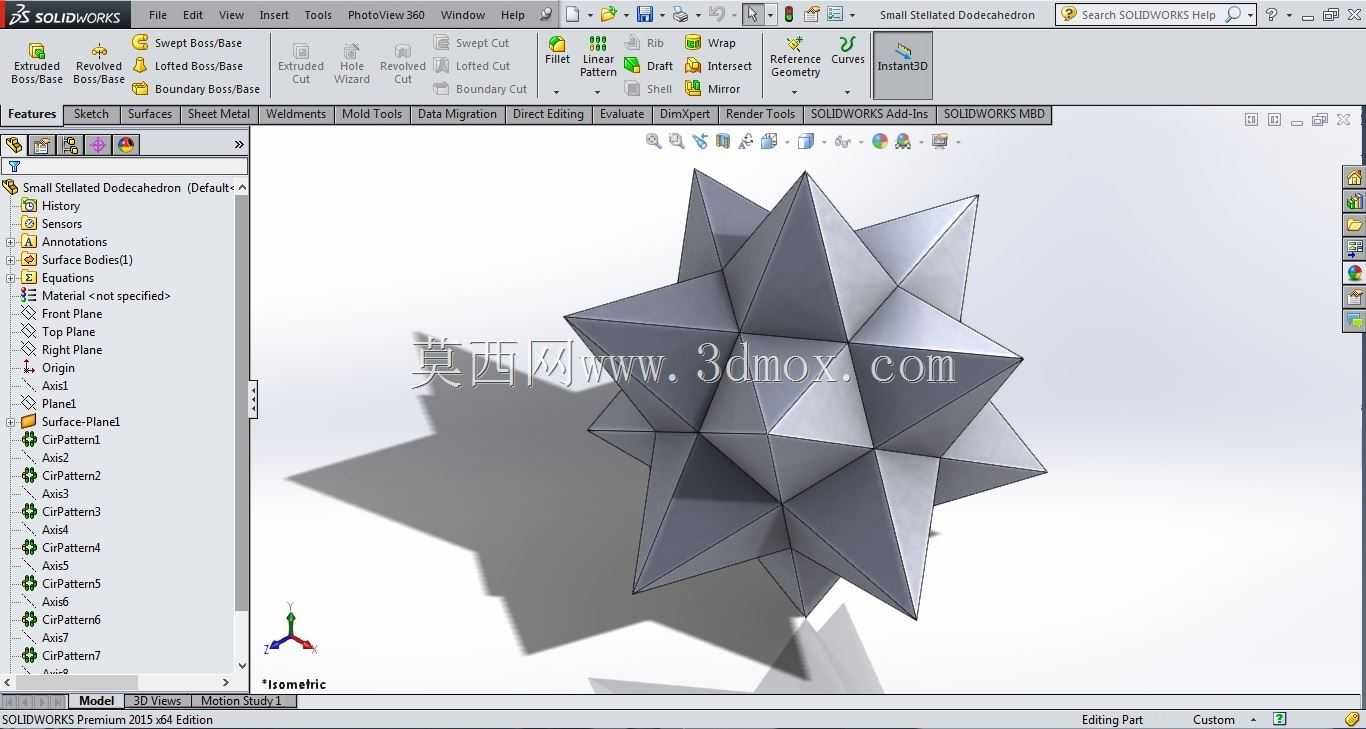Switch to the Evaluate tab

point(622,114)
